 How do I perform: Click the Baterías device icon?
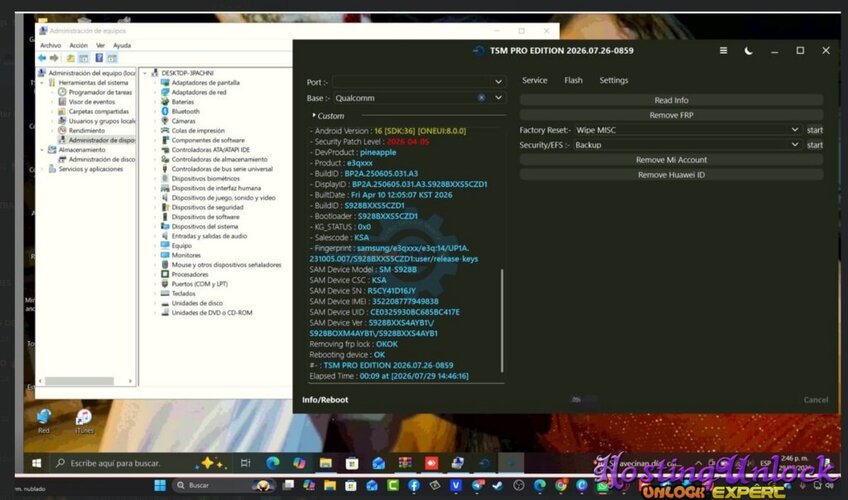point(165,102)
